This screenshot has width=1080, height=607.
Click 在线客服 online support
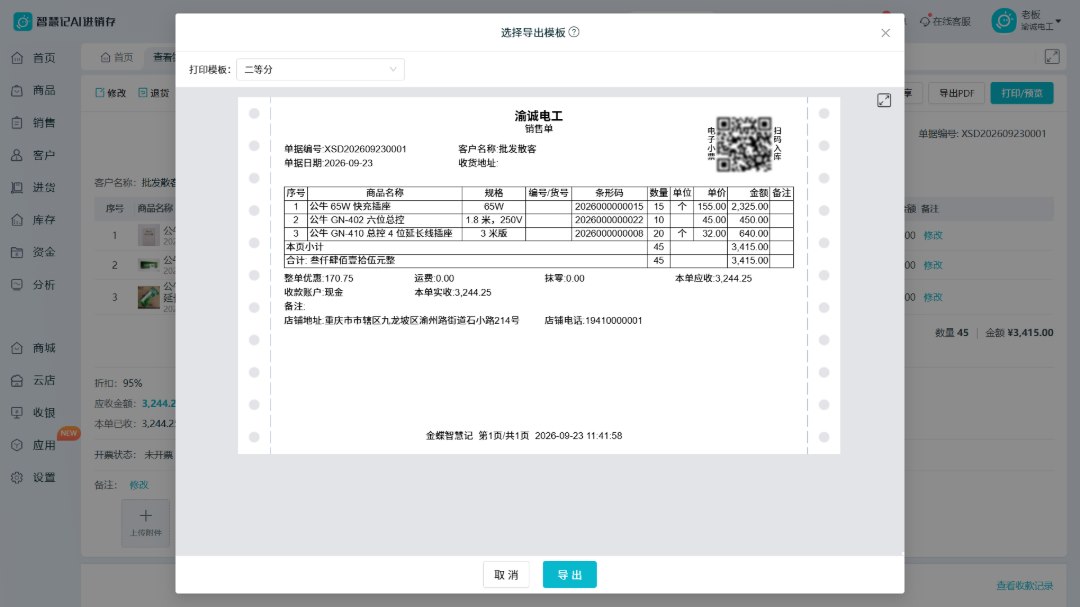point(945,21)
